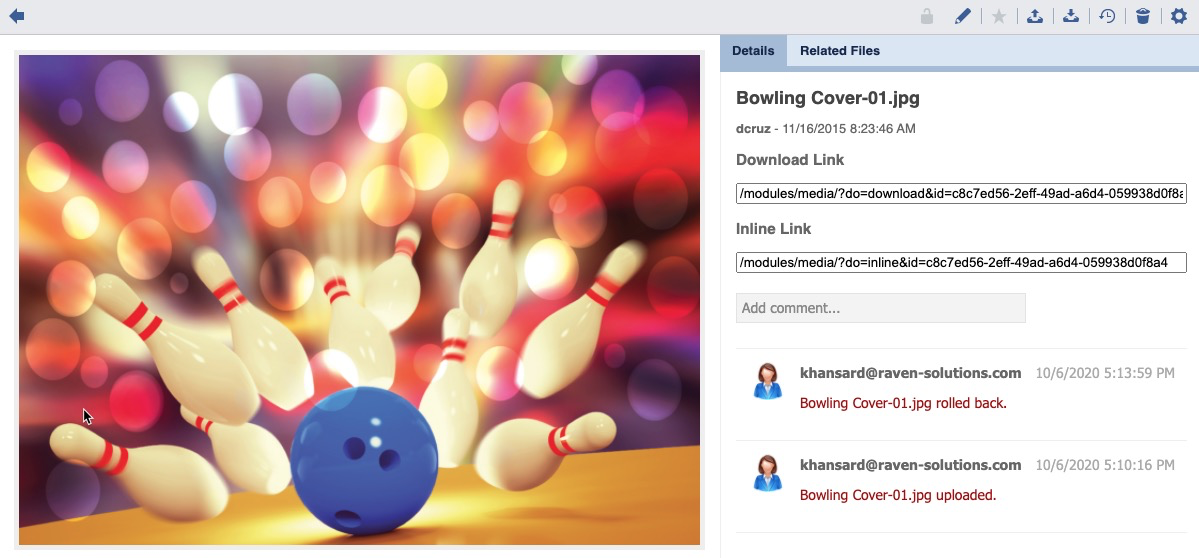Viewport: 1199px width, 558px height.
Task: Click the Download Link text field
Action: pyautogui.click(x=960, y=193)
